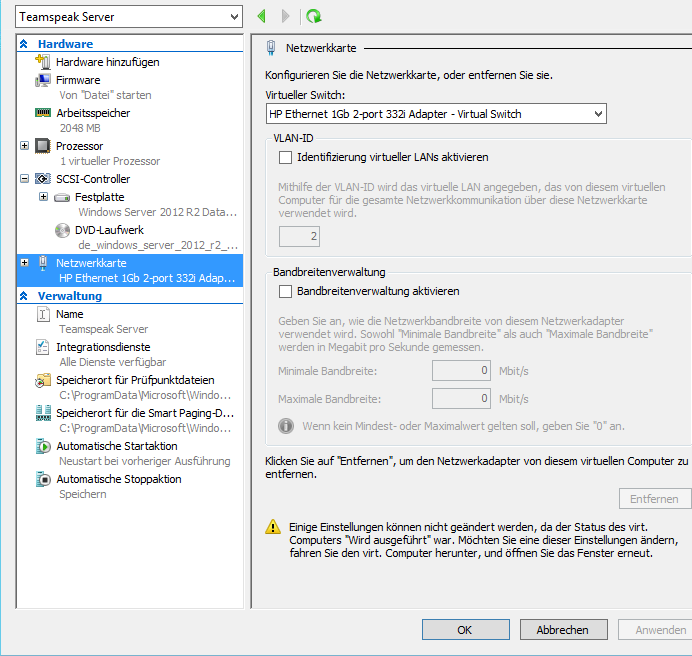This screenshot has width=692, height=656.
Task: Select the DVD-Laufwerk tree item label
Action: click(x=109, y=230)
